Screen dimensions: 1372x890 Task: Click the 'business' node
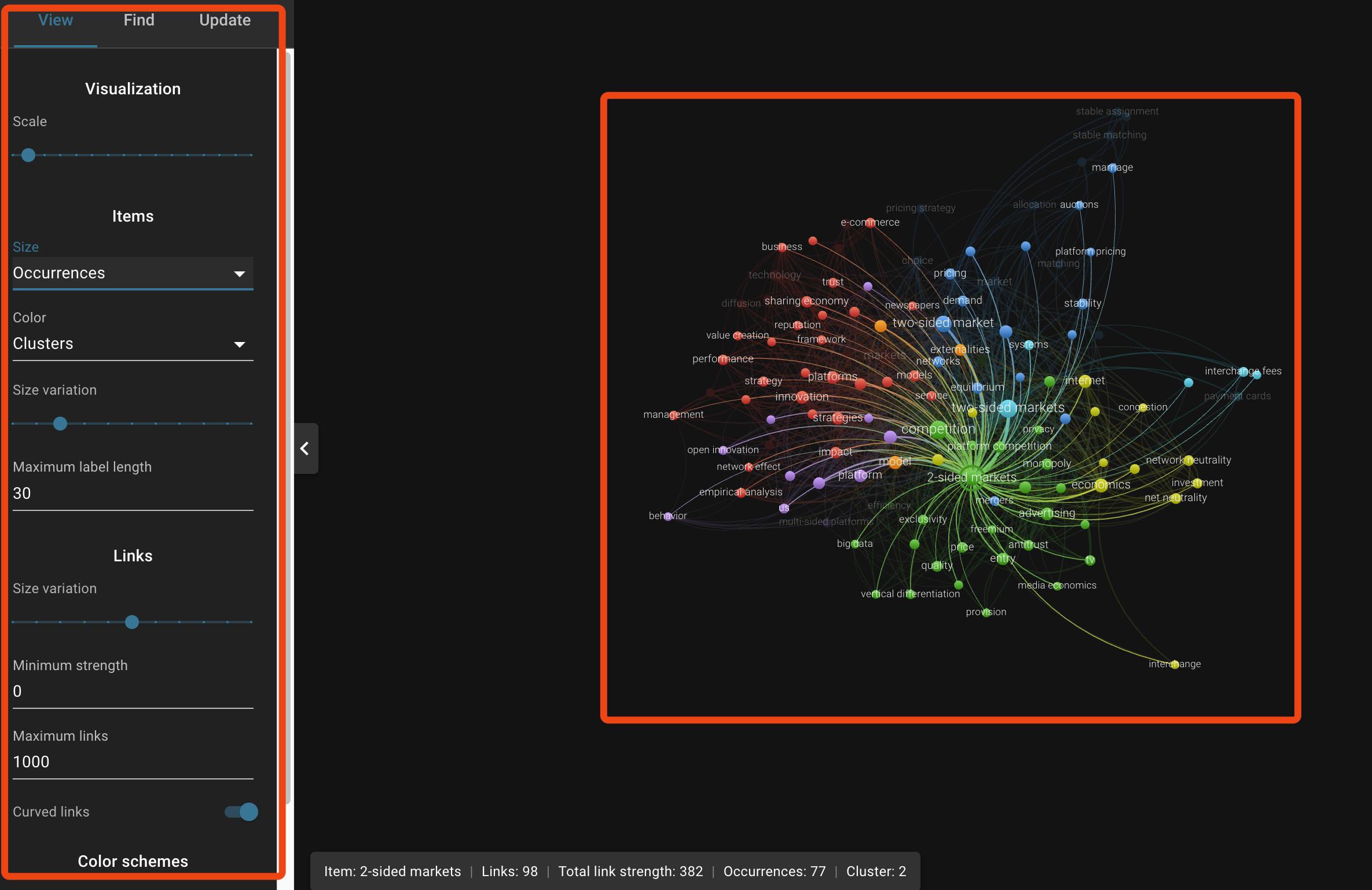coord(782,247)
